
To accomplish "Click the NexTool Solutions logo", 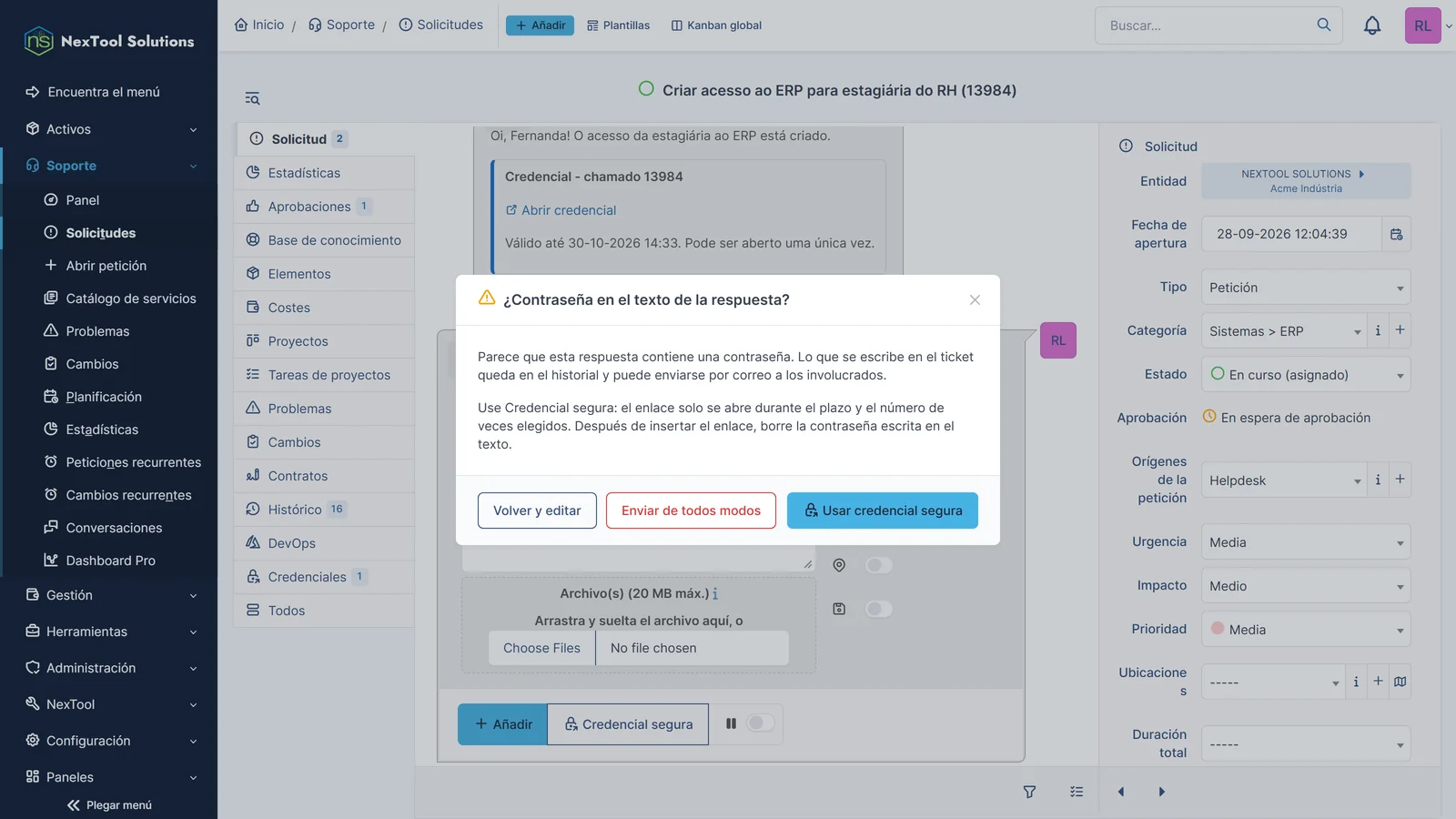I will point(109,41).
